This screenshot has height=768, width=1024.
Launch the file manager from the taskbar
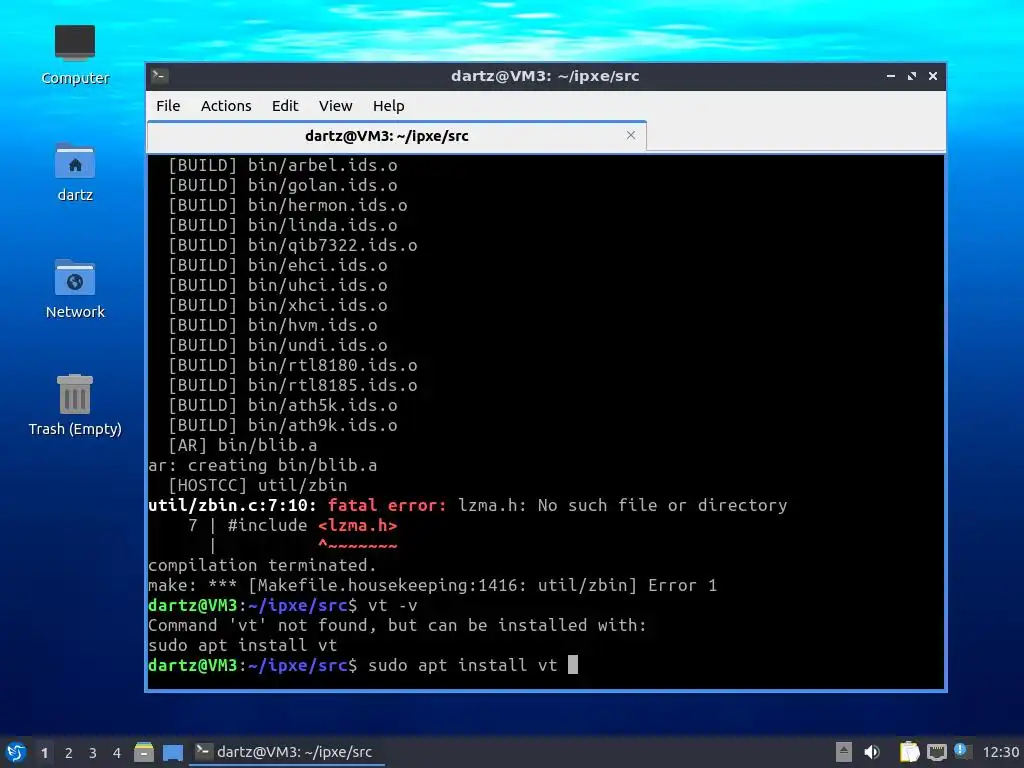[x=144, y=752]
